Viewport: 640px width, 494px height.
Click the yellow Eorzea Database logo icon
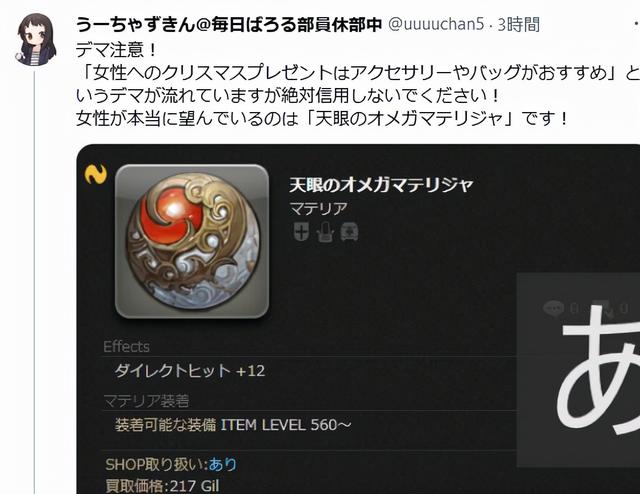96,174
